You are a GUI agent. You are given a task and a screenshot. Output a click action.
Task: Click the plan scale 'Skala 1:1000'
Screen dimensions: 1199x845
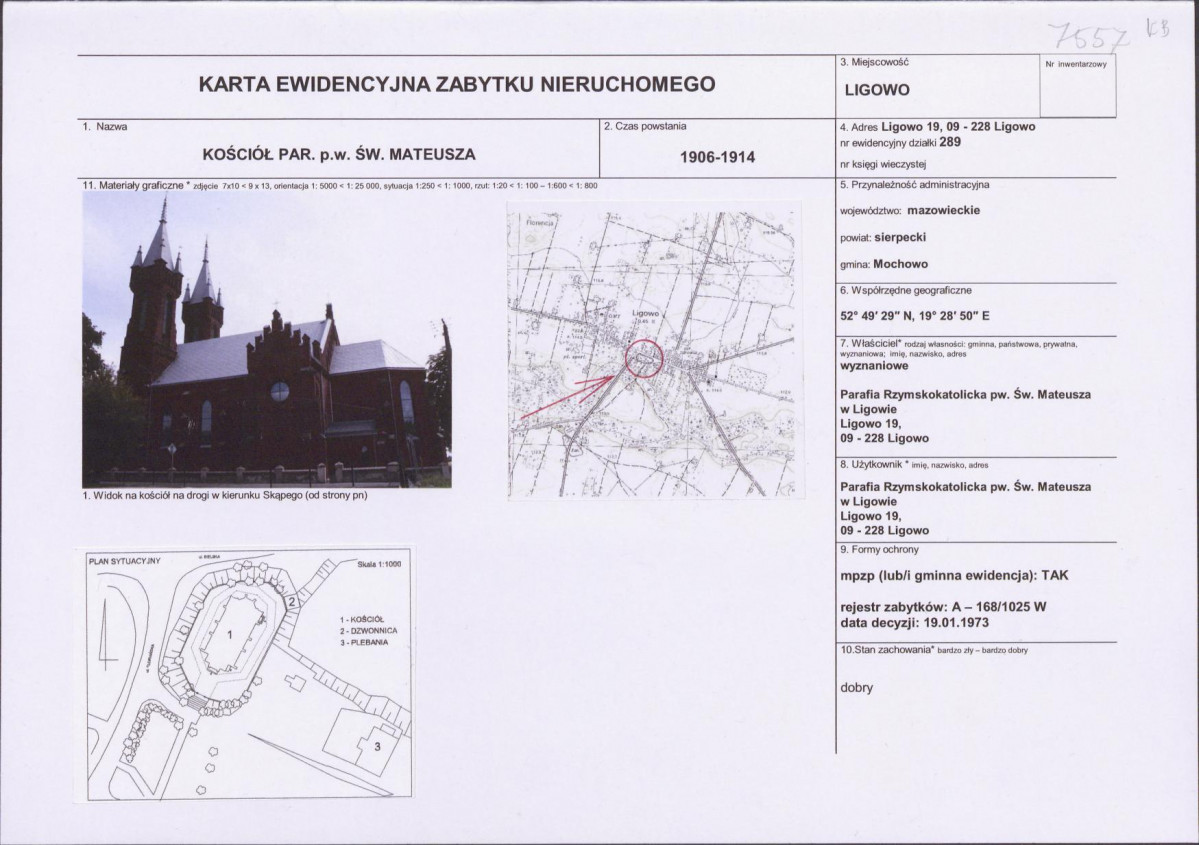click(x=379, y=564)
